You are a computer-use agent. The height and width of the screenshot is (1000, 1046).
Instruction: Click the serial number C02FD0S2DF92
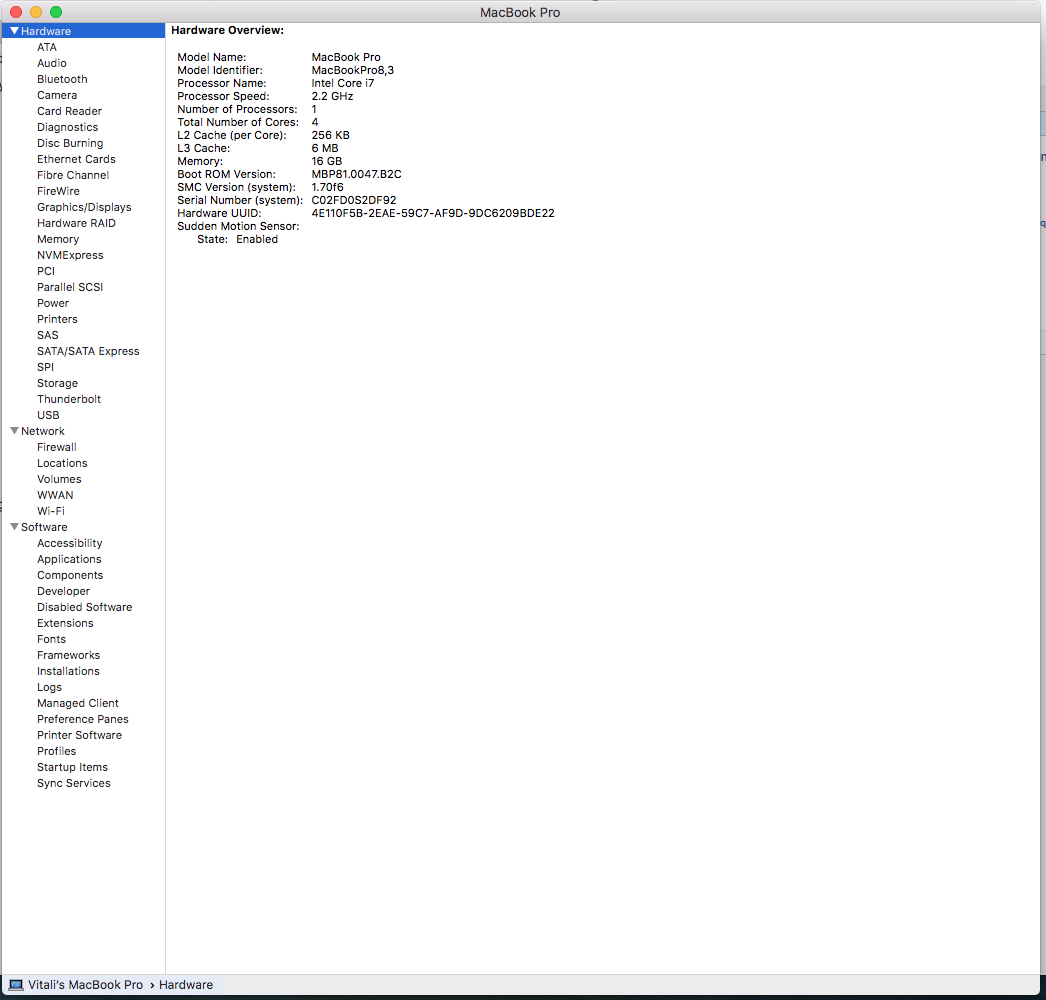pyautogui.click(x=354, y=200)
